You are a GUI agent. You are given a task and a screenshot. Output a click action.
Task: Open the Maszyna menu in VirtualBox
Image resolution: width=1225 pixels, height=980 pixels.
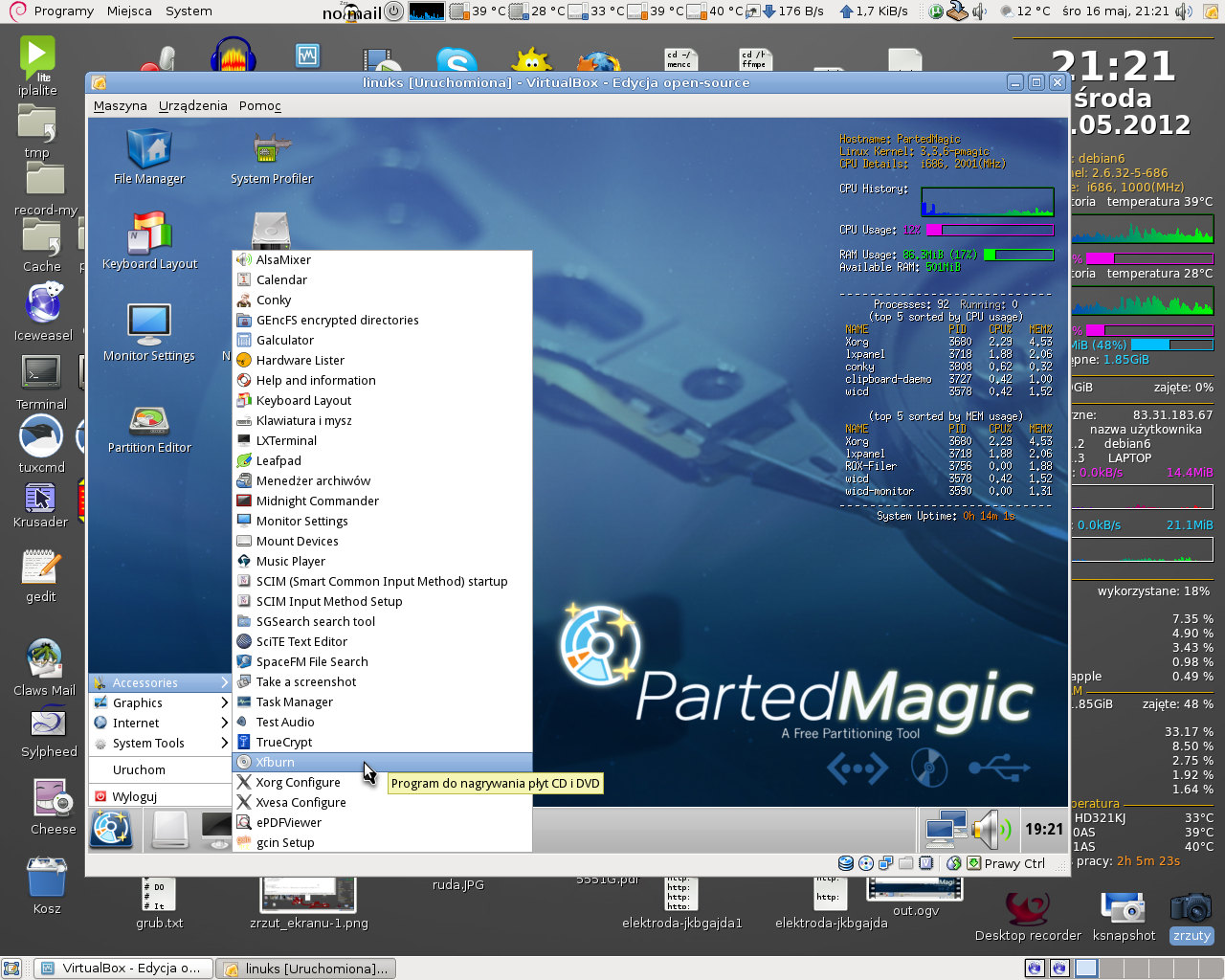pos(121,105)
